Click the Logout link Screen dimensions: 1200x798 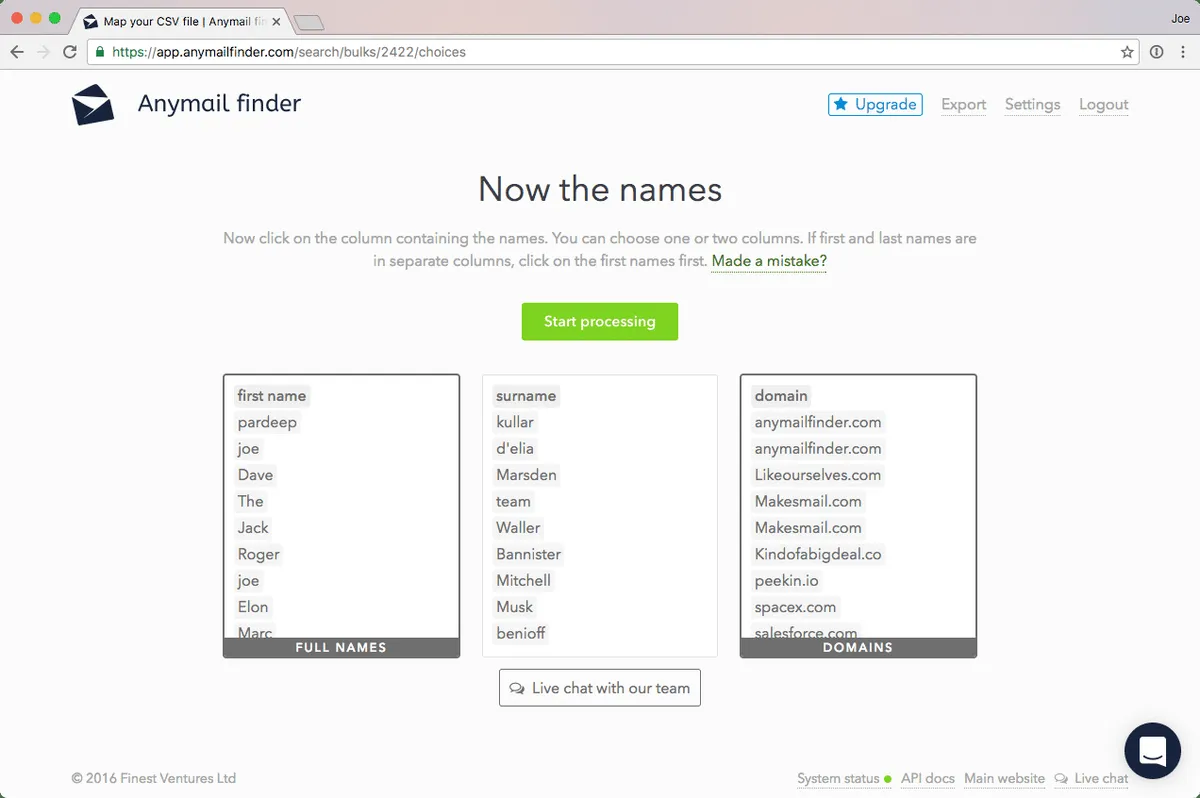click(x=1103, y=104)
